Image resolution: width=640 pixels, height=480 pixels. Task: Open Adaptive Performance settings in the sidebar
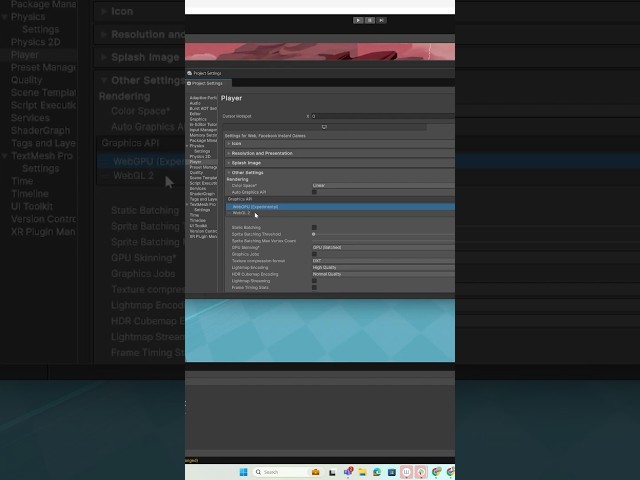click(x=203, y=98)
